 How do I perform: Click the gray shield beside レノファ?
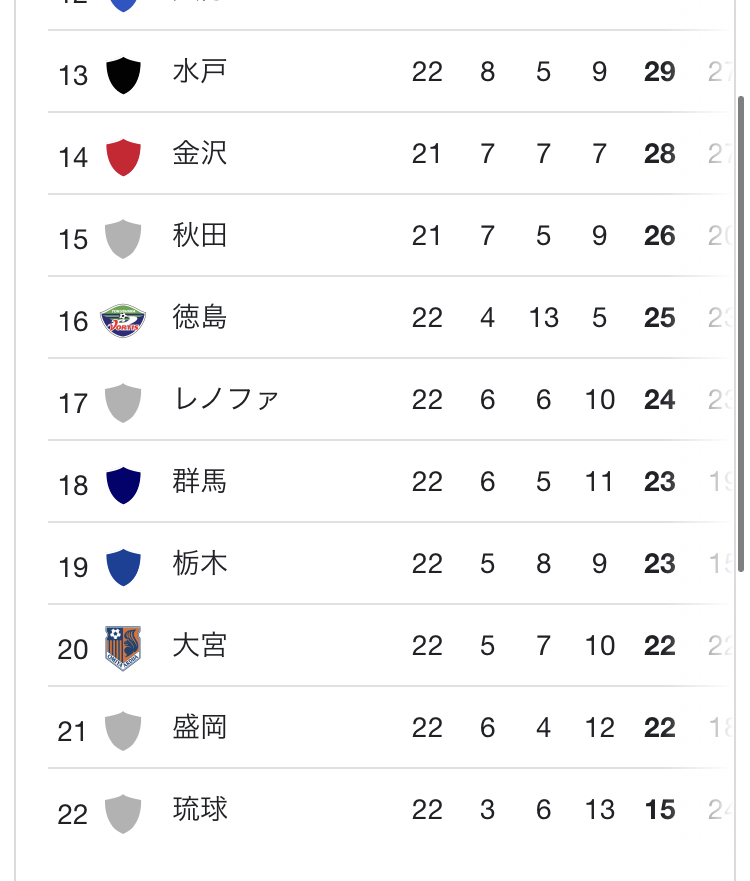click(123, 403)
